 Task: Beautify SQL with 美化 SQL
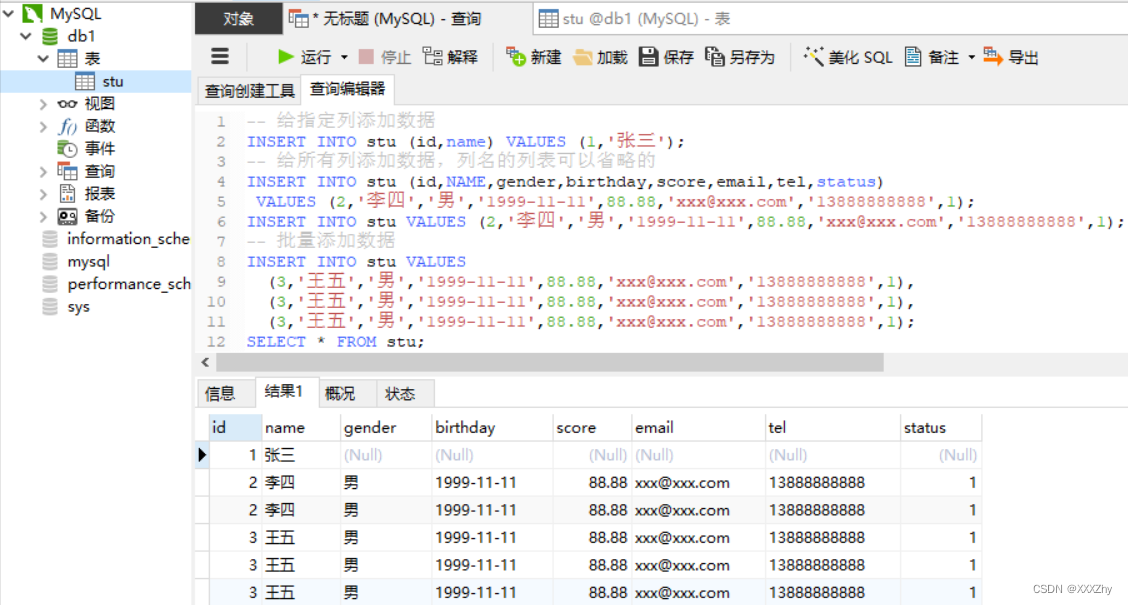847,57
